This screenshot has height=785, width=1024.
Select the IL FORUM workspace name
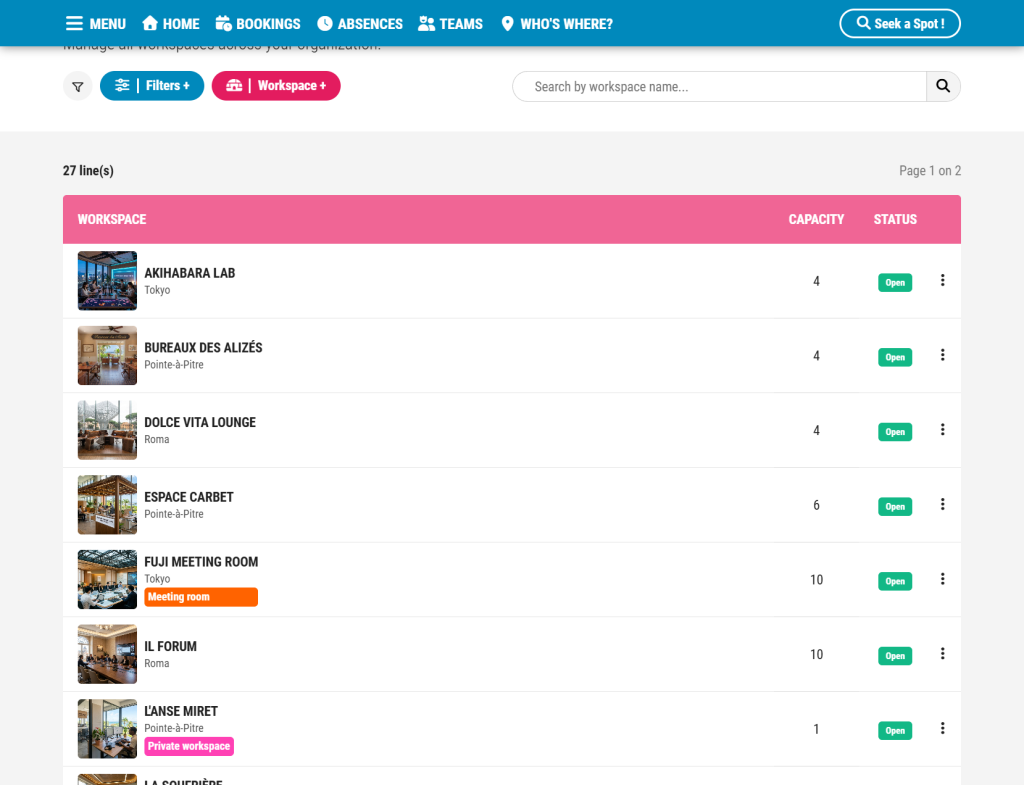(170, 647)
